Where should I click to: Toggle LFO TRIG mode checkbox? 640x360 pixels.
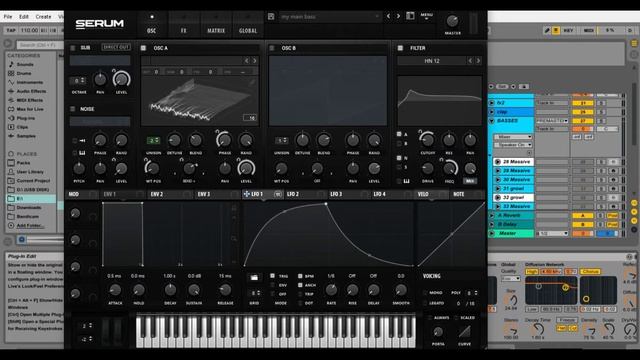click(x=272, y=276)
